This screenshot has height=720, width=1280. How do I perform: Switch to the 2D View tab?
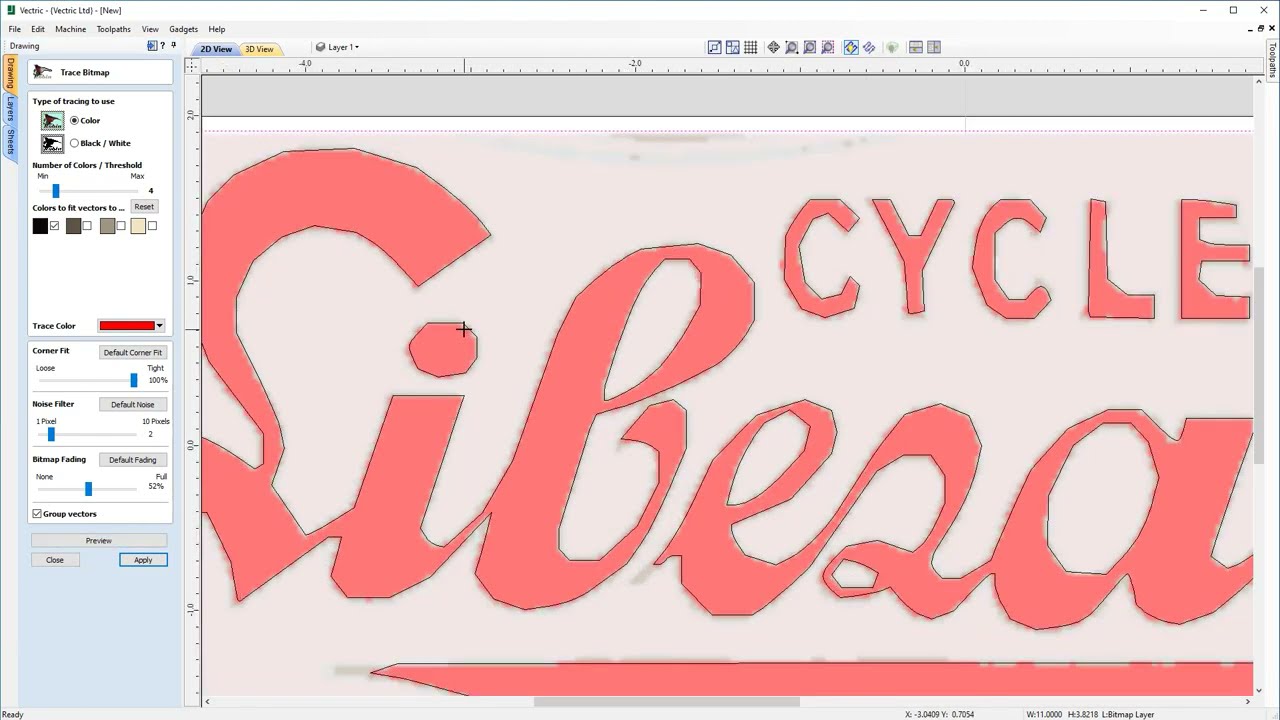216,49
